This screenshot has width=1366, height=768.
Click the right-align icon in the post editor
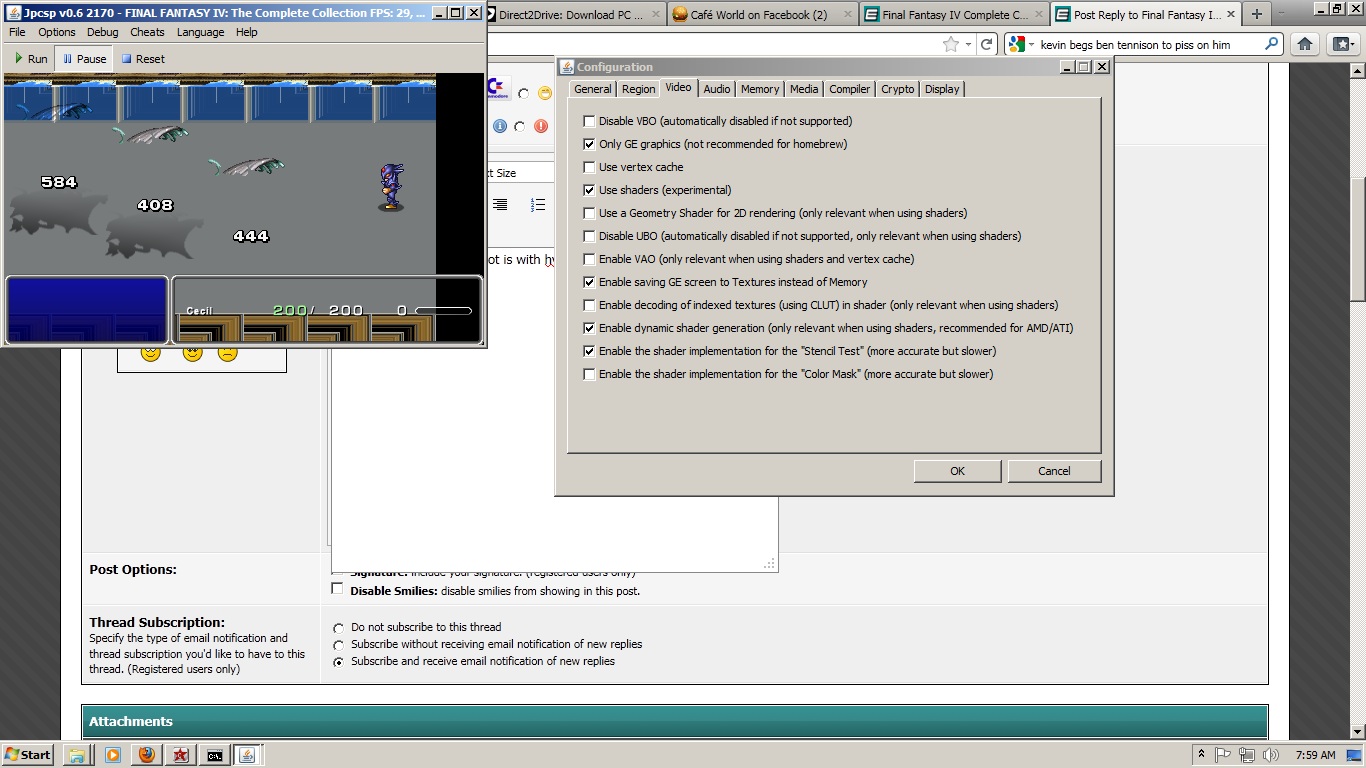pos(500,205)
